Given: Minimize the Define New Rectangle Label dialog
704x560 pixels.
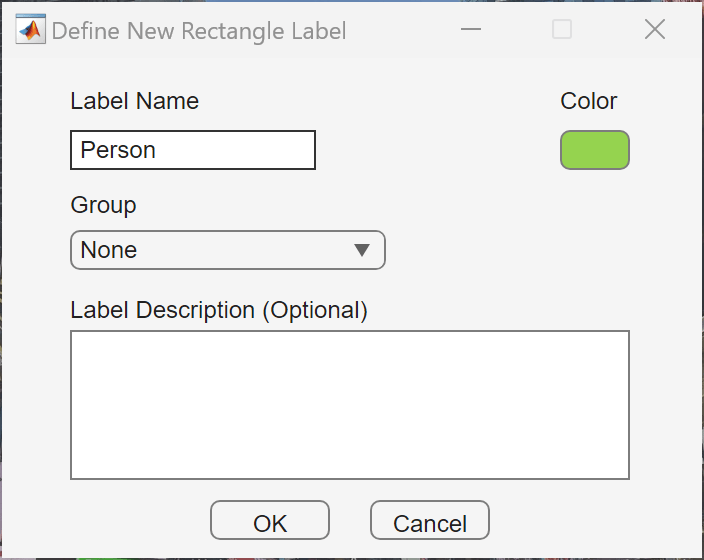Looking at the screenshot, I should pos(471,30).
